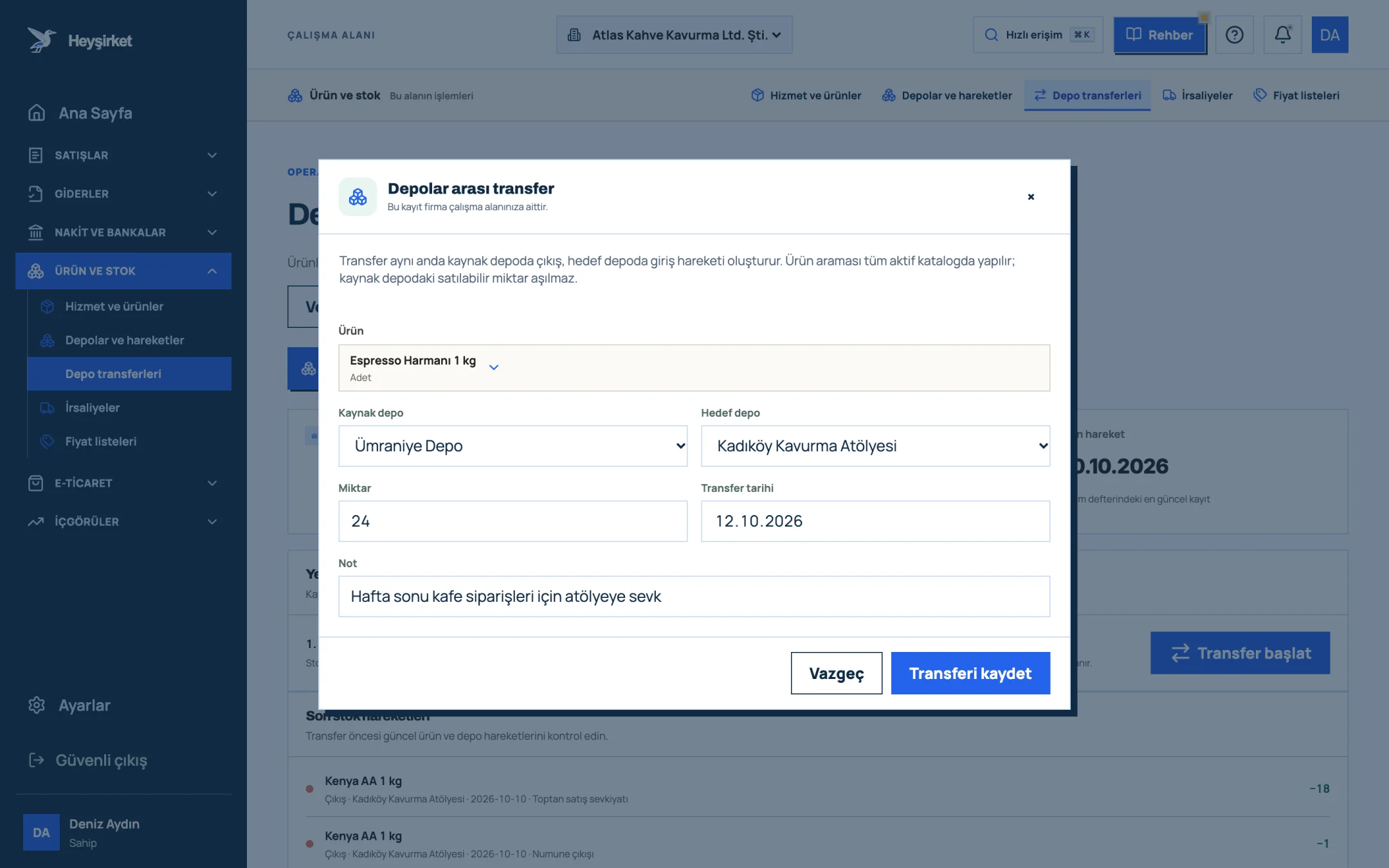Click the Transfer başlat button
The image size is (1389, 868).
[1240, 653]
